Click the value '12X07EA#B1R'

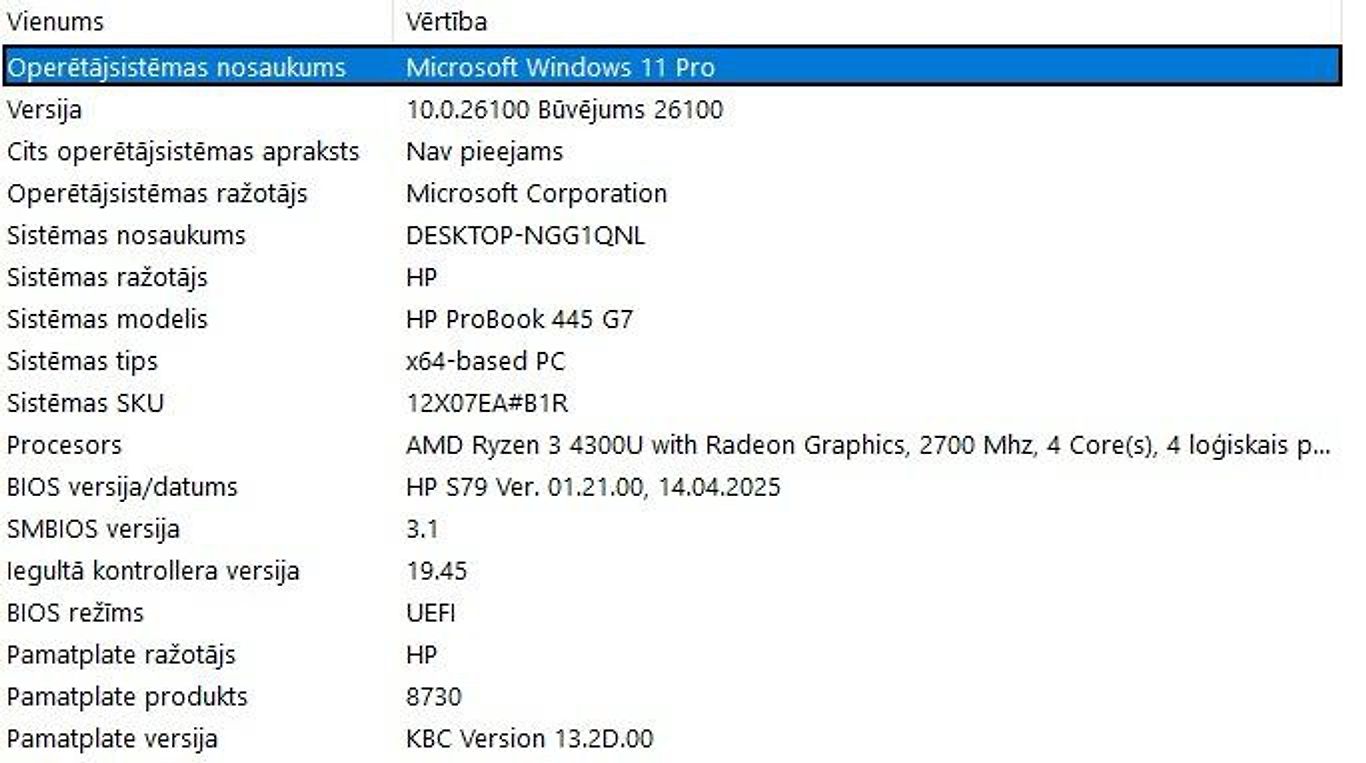[487, 404]
